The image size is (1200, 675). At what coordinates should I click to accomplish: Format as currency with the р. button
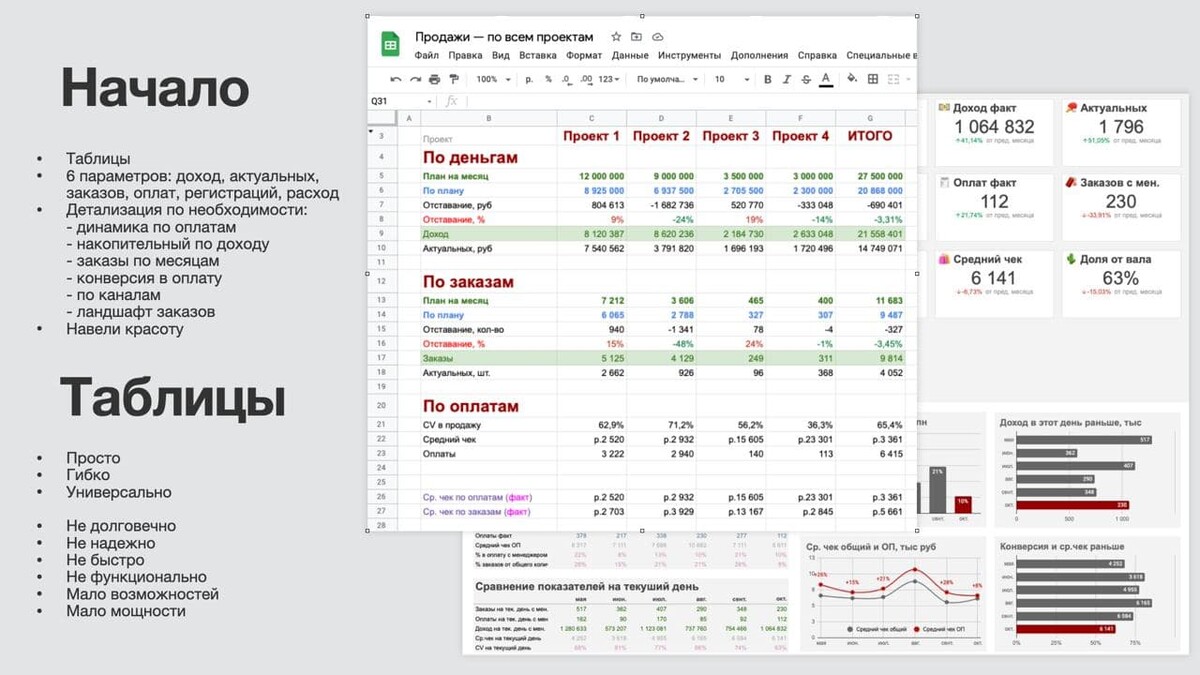pyautogui.click(x=530, y=79)
